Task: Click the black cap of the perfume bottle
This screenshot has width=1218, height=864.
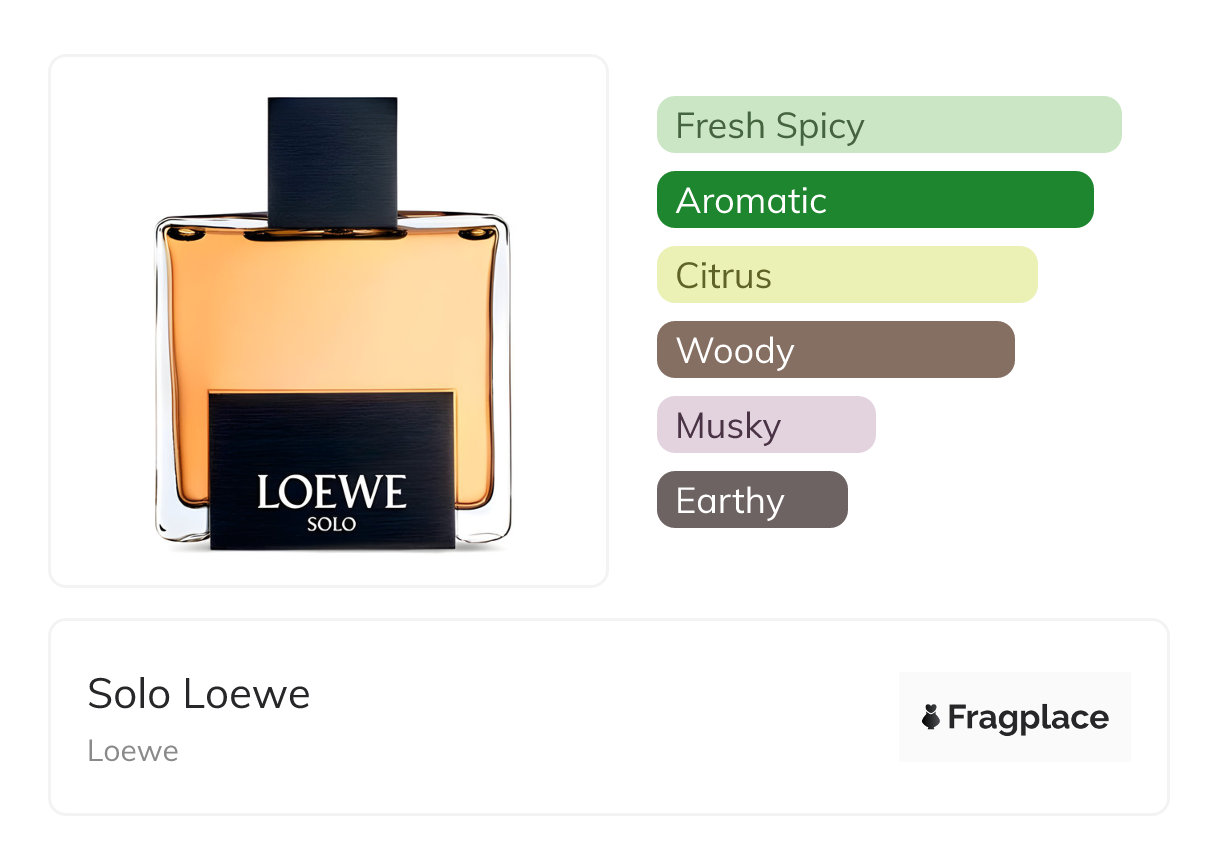Action: point(333,160)
